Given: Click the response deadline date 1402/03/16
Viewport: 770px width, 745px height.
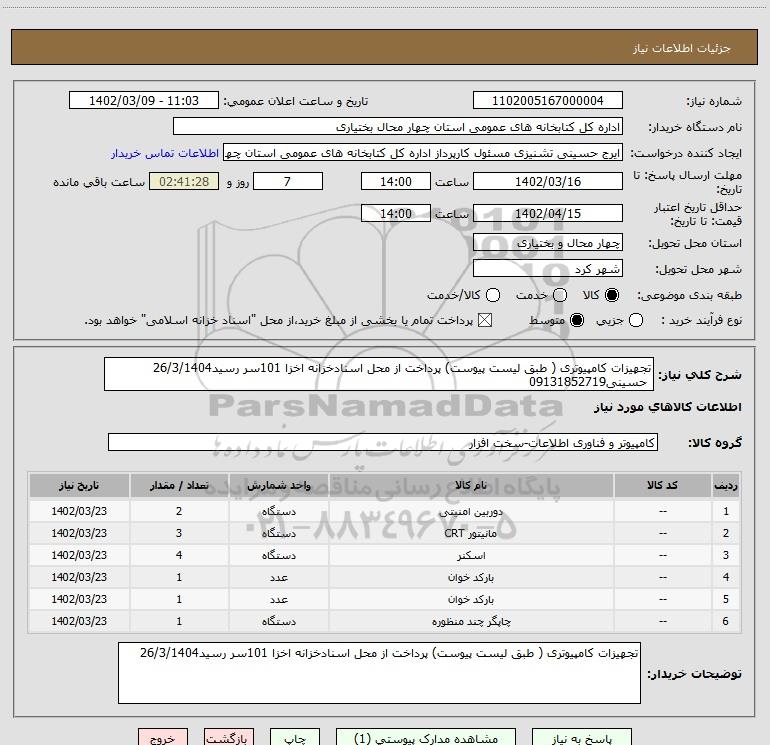Looking at the screenshot, I should click(548, 181).
